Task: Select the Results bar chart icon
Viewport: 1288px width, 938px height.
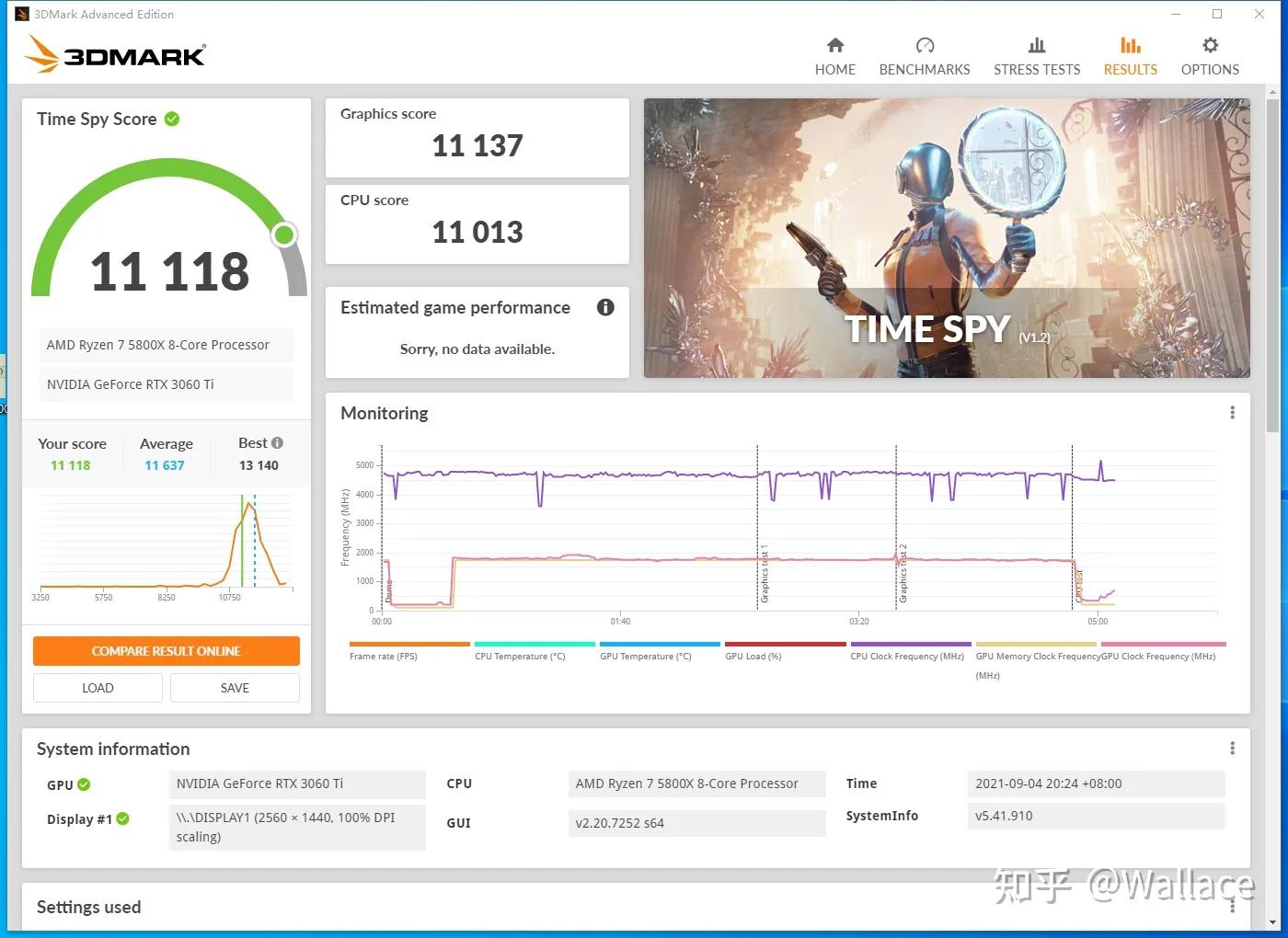Action: click(1130, 44)
